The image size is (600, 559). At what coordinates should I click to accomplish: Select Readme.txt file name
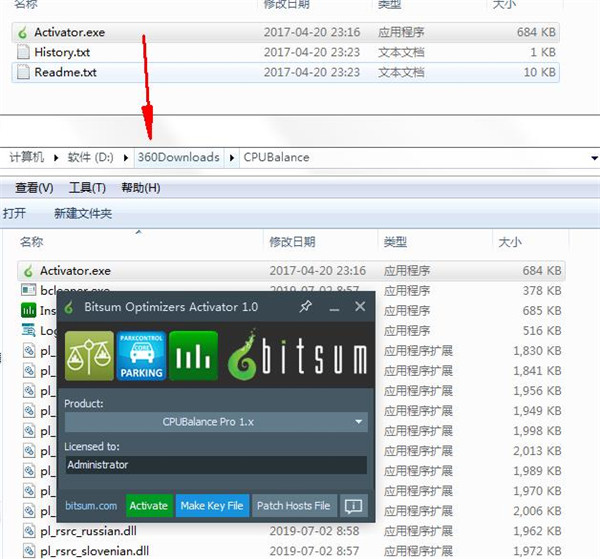[x=65, y=72]
